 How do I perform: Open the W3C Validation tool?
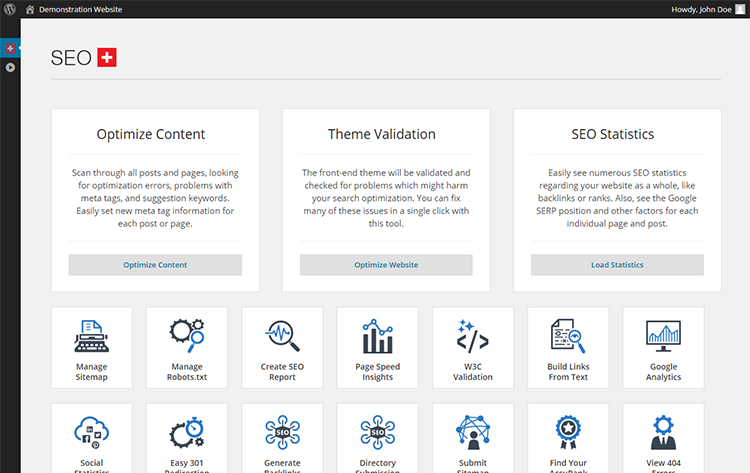click(473, 348)
